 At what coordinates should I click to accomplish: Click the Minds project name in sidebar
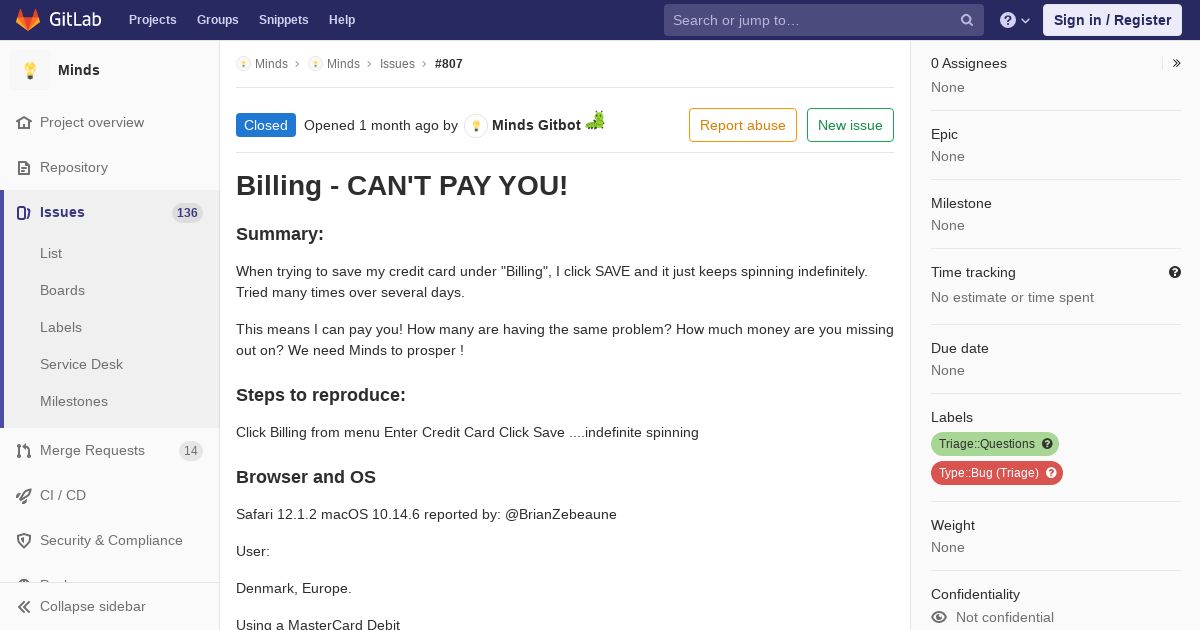[x=79, y=70]
